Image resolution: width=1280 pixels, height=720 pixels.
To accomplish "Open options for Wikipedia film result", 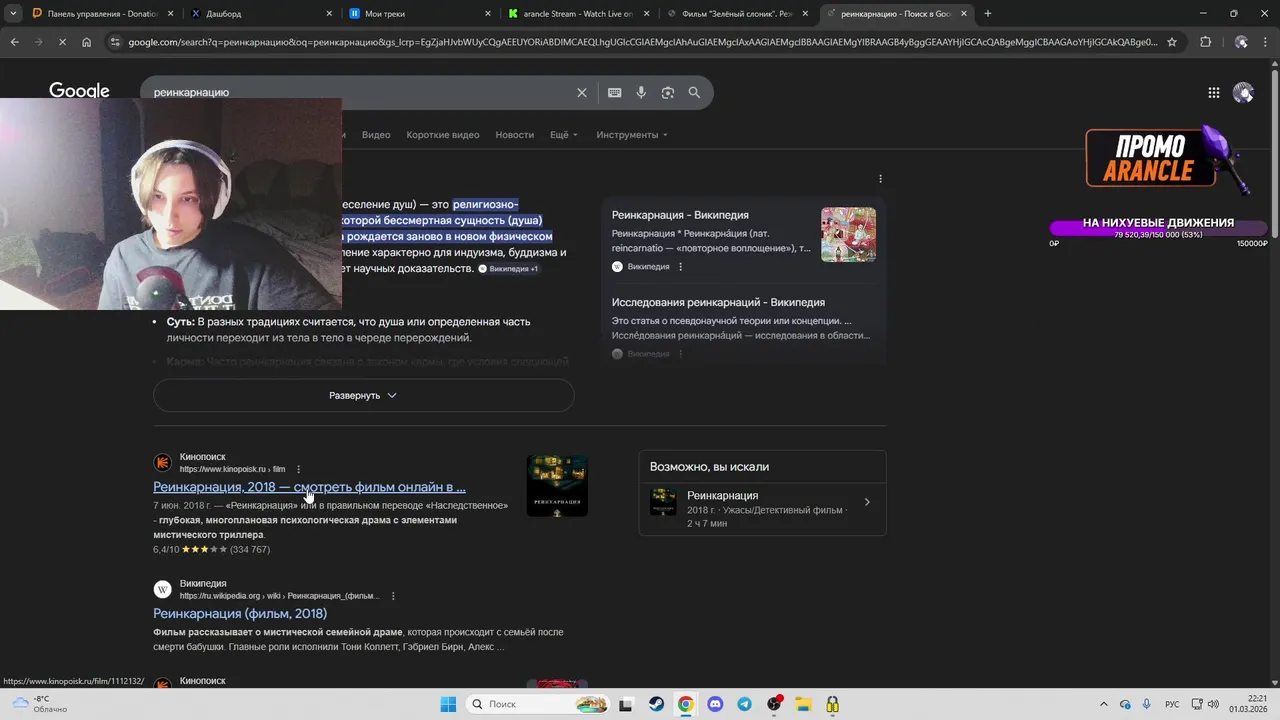I will tap(393, 596).
